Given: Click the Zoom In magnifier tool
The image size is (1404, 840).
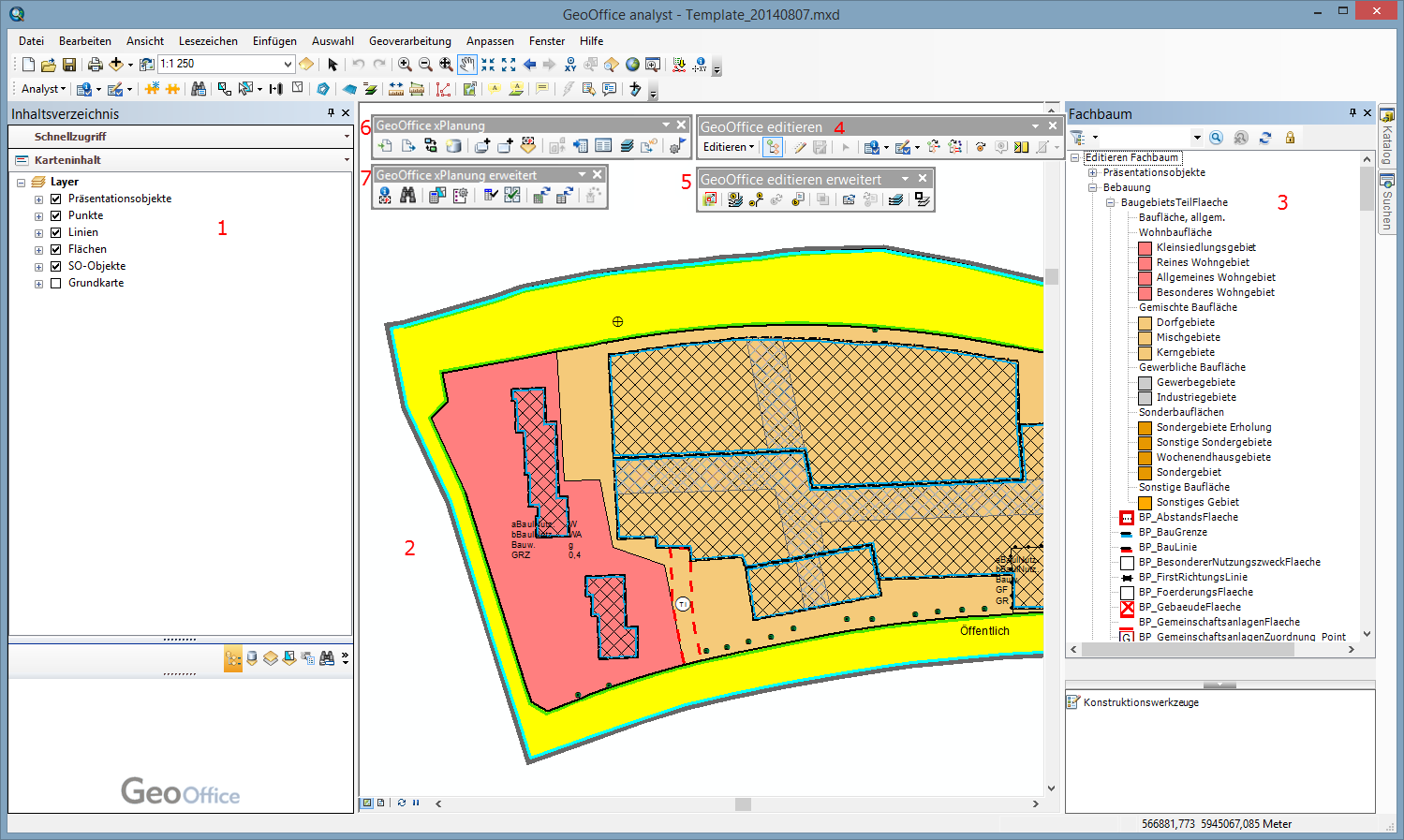Looking at the screenshot, I should tap(405, 65).
